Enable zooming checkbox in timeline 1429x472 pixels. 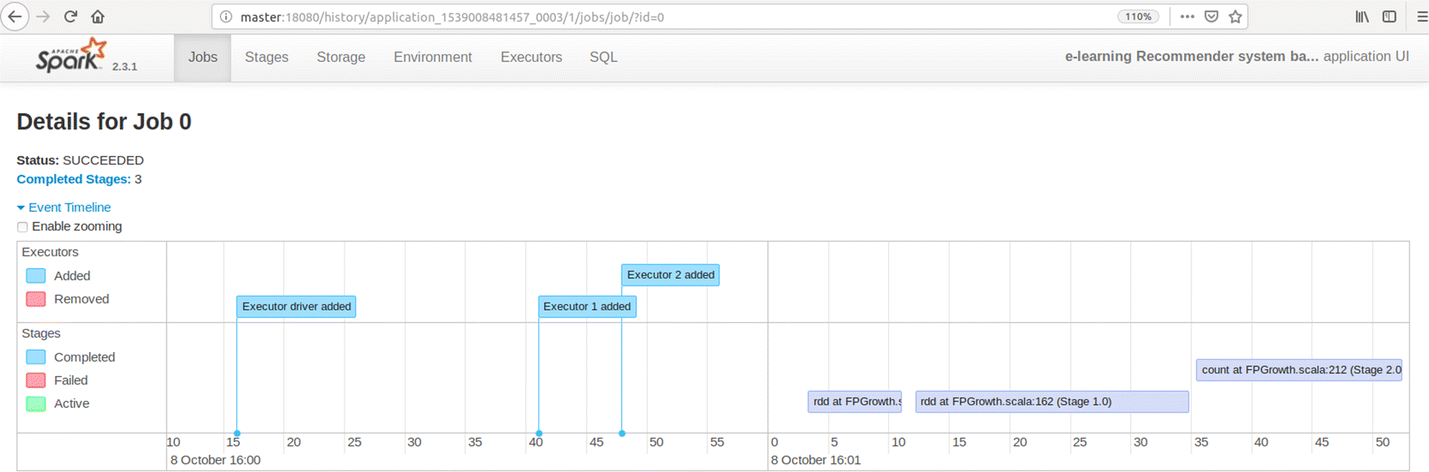coord(23,227)
